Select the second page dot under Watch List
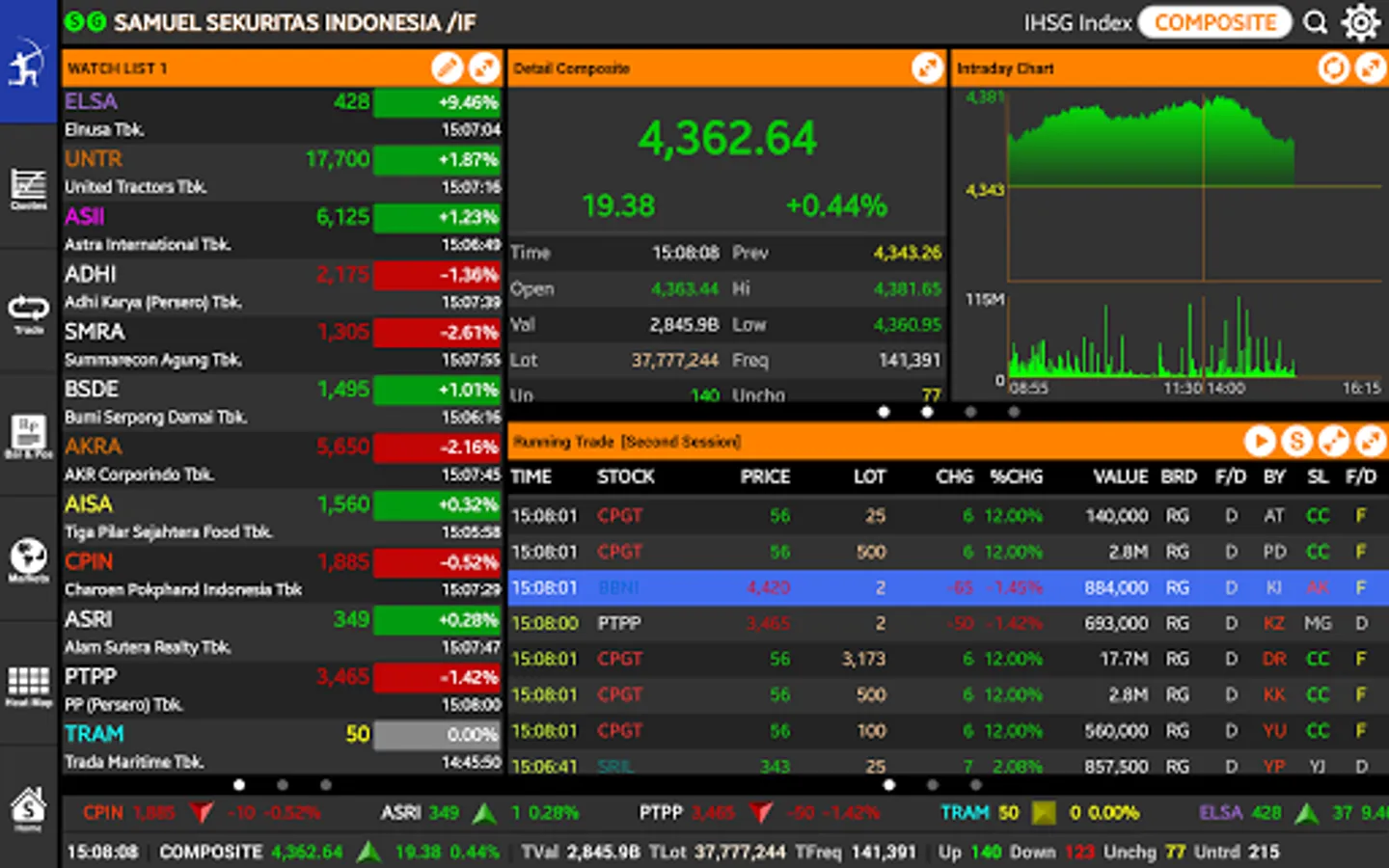1389x868 pixels. 283,785
